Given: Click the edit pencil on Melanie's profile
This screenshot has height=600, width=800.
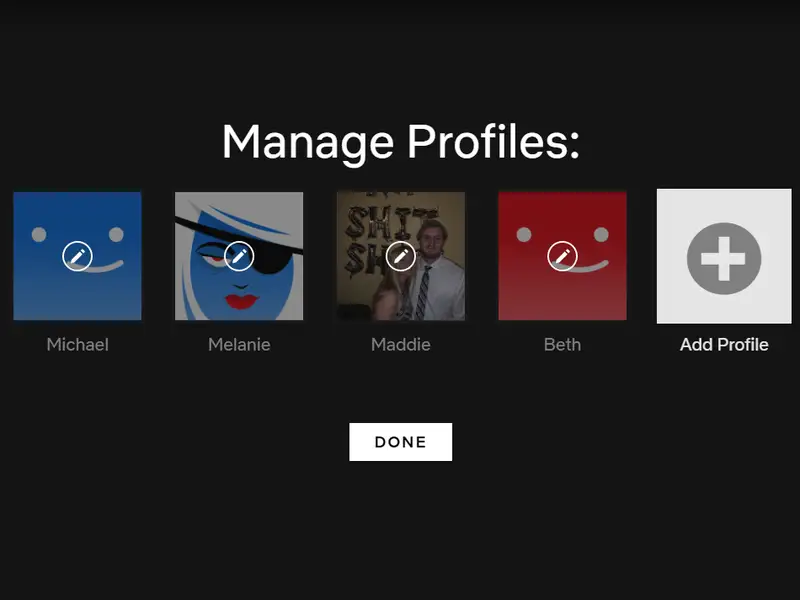Looking at the screenshot, I should tap(240, 257).
